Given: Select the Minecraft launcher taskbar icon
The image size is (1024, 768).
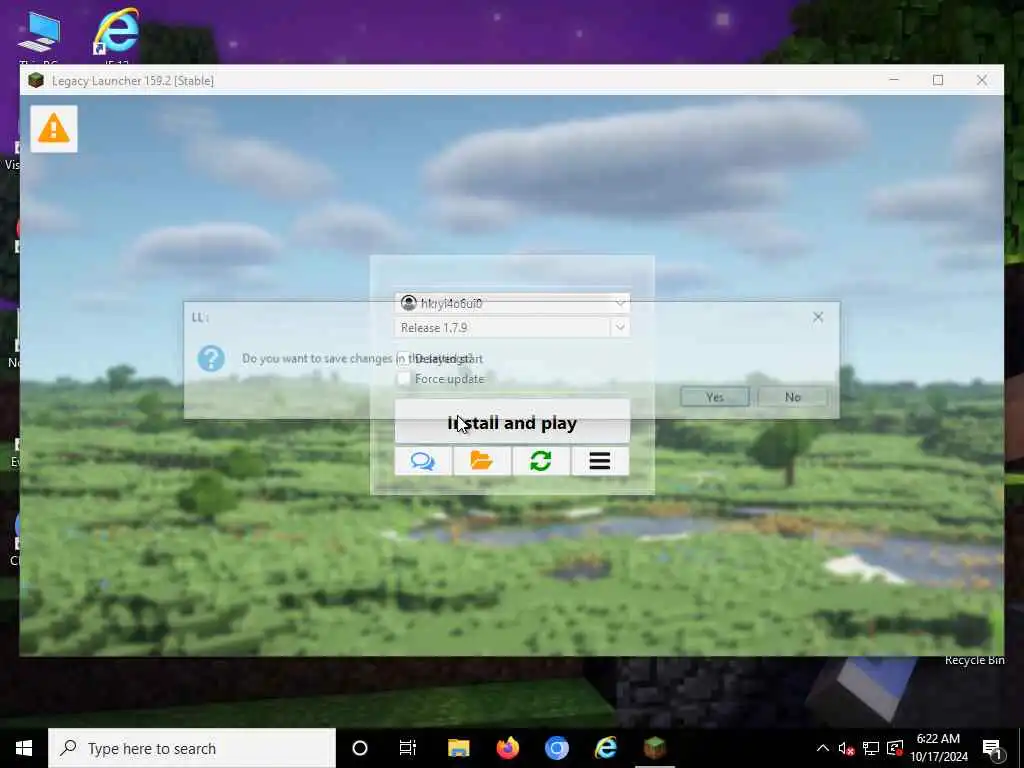Looking at the screenshot, I should [654, 748].
